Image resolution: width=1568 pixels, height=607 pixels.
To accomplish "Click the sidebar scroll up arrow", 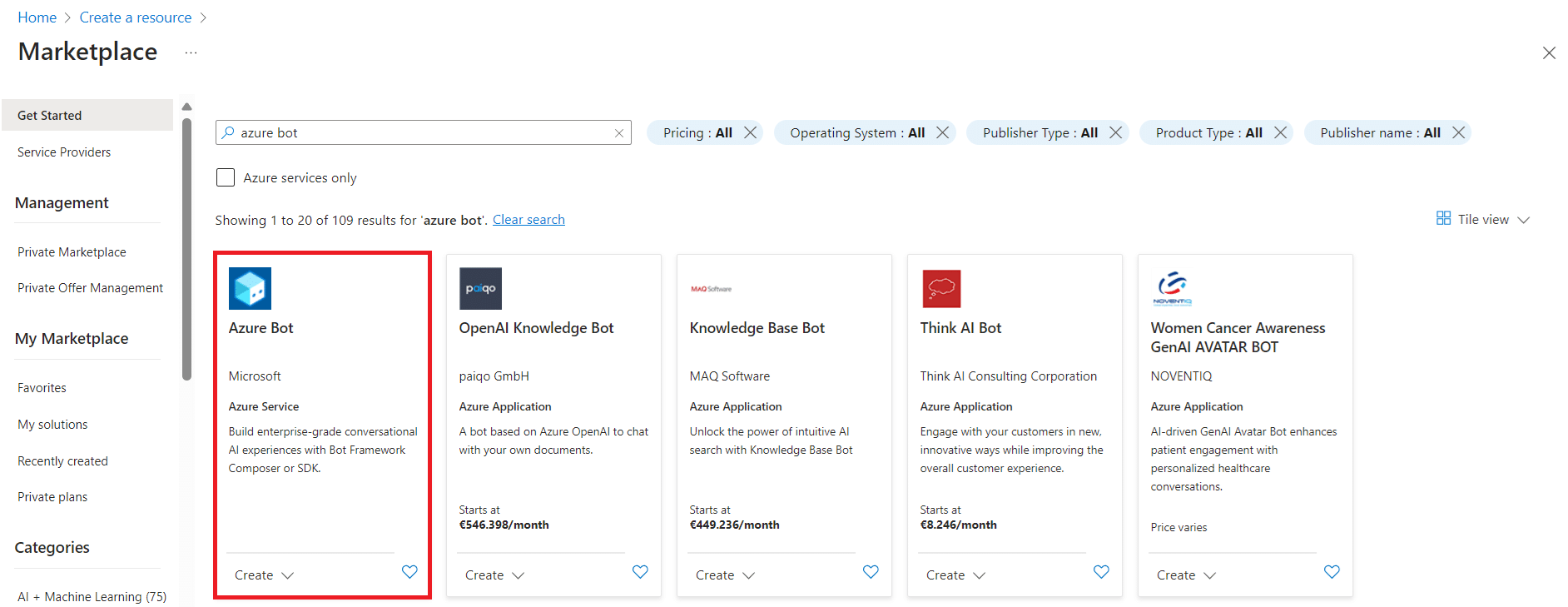I will point(186,107).
